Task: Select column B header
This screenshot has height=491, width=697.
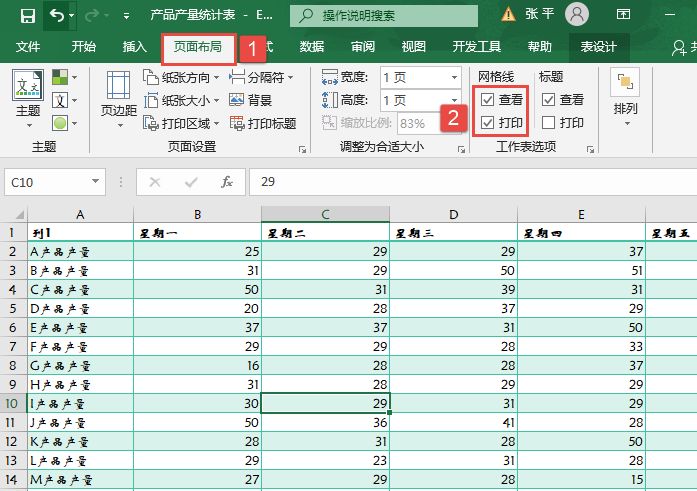Action: pyautogui.click(x=197, y=215)
